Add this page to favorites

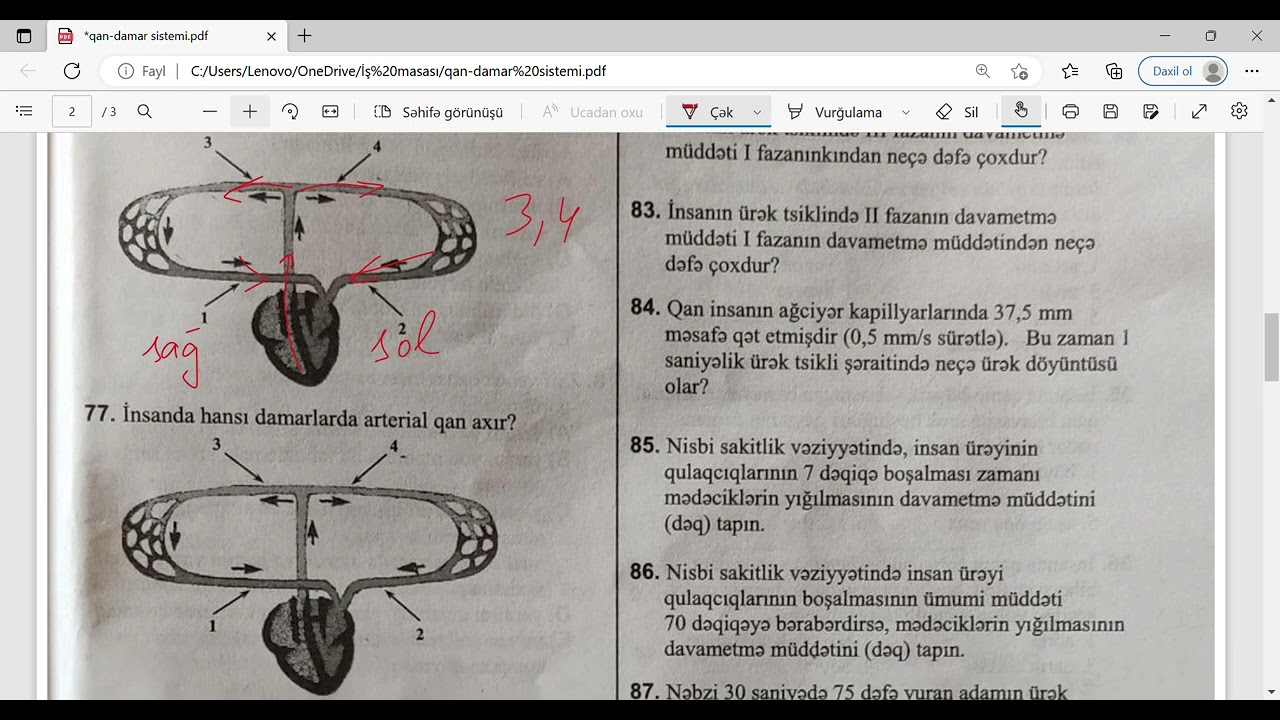(1019, 71)
